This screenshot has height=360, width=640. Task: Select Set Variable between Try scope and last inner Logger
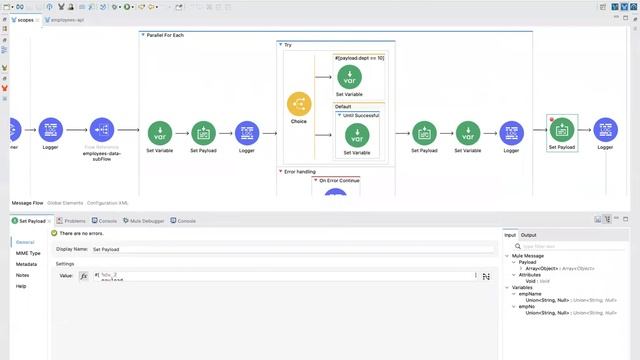click(468, 133)
